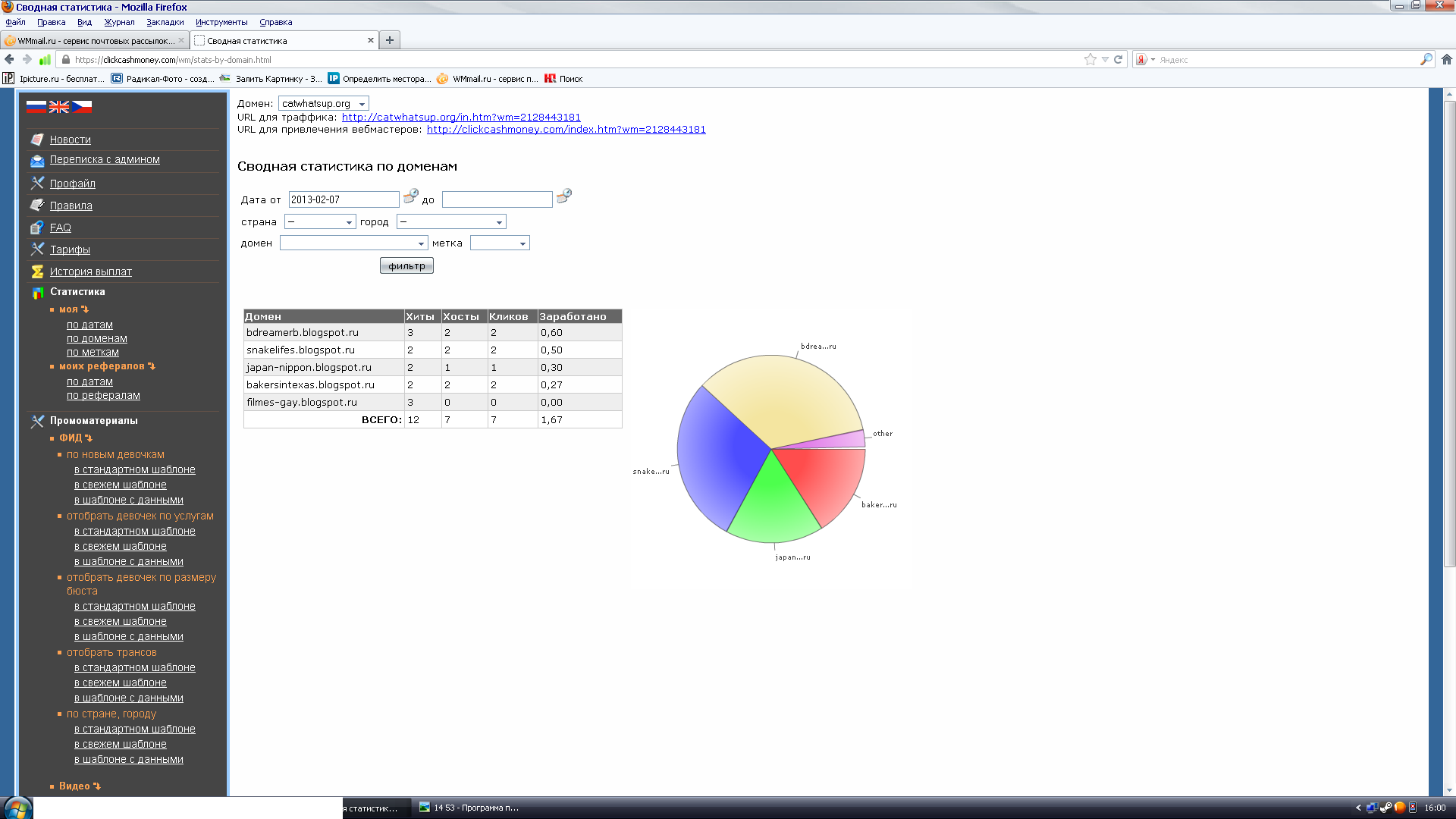This screenshot has height=819, width=1456.
Task: Expand the моих рефералов section
Action: pyautogui.click(x=107, y=366)
